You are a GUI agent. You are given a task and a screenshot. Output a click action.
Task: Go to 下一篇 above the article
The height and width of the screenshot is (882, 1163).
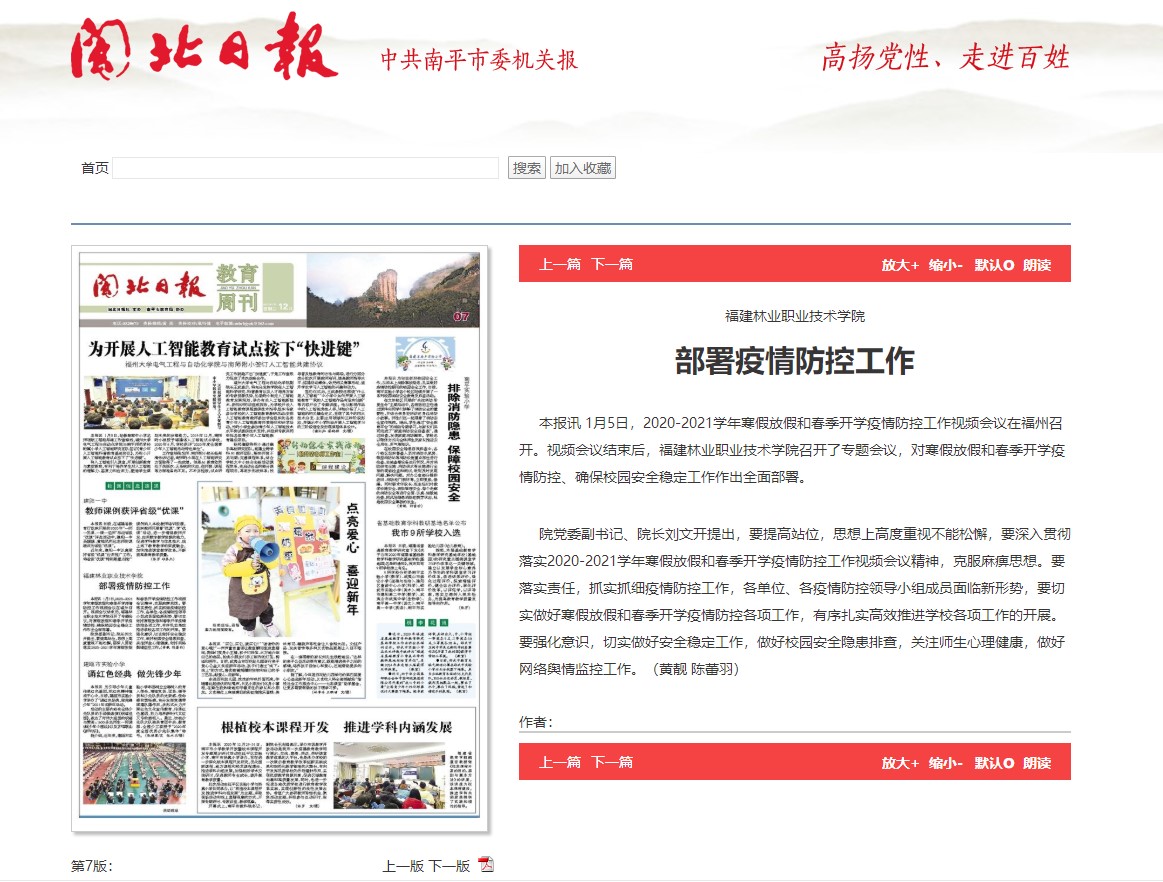[611, 265]
